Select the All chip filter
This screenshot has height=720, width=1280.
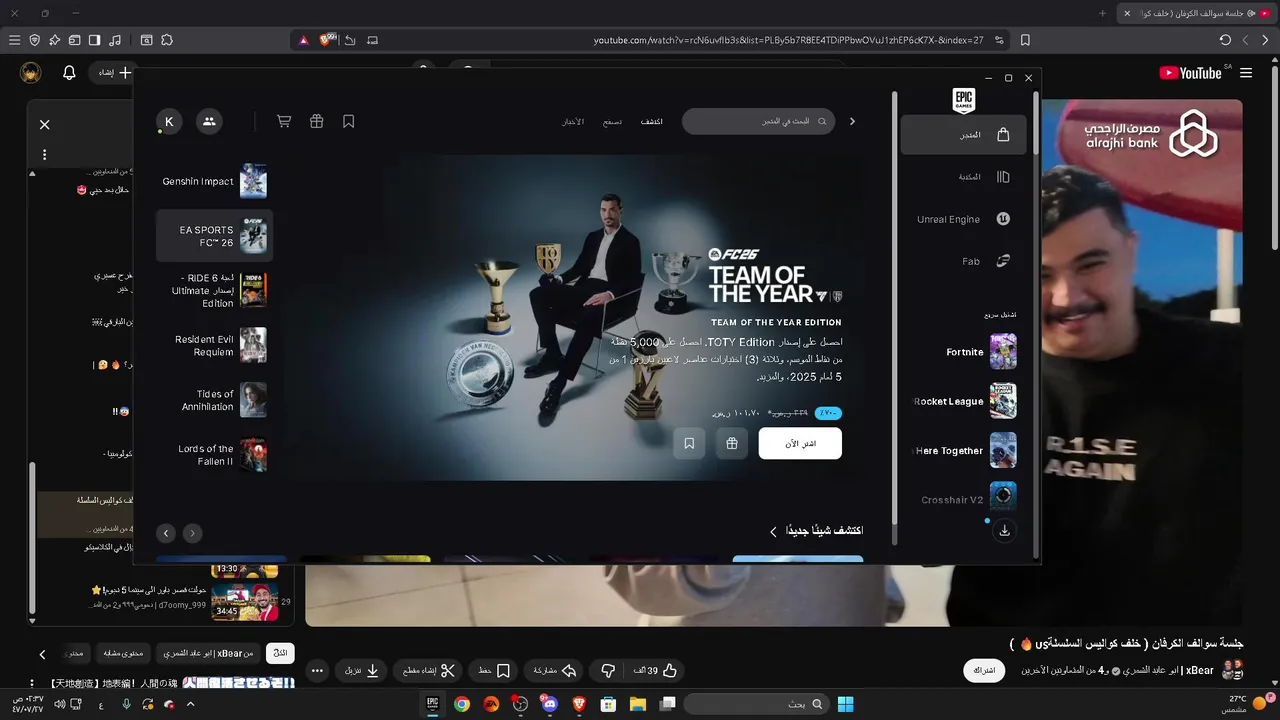tap(281, 653)
